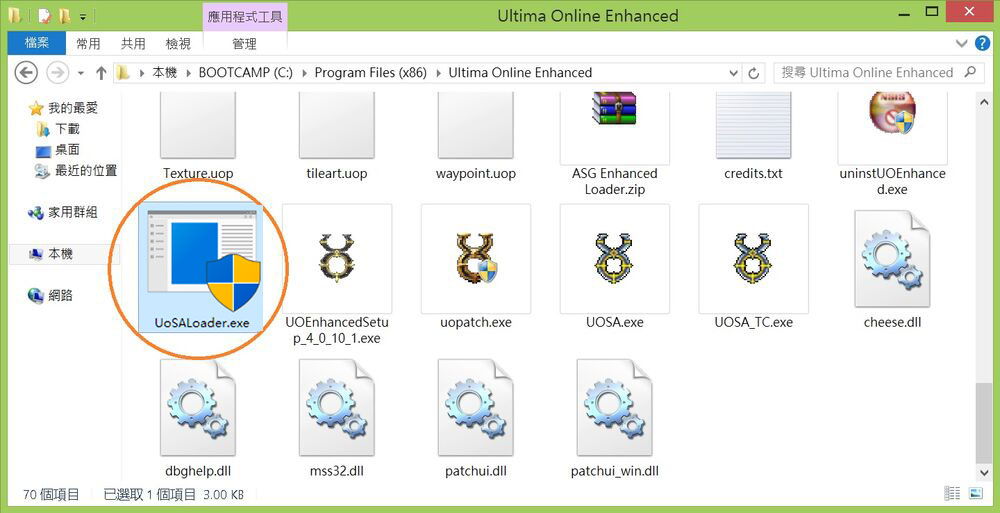Select the patchui.dll file icon
Image resolution: width=1000 pixels, height=513 pixels.
pyautogui.click(x=476, y=408)
